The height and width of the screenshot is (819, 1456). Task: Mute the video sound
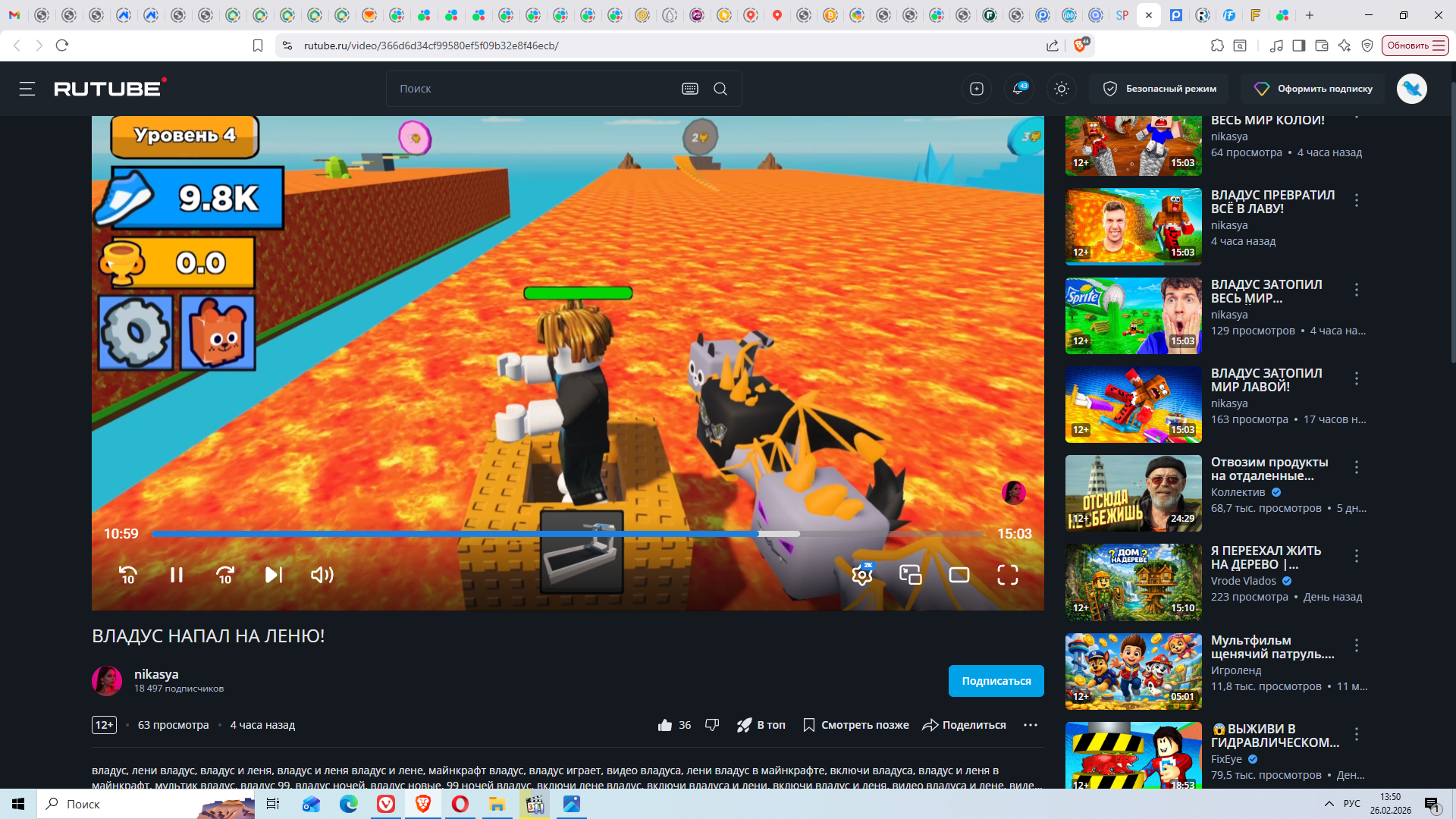pos(322,576)
